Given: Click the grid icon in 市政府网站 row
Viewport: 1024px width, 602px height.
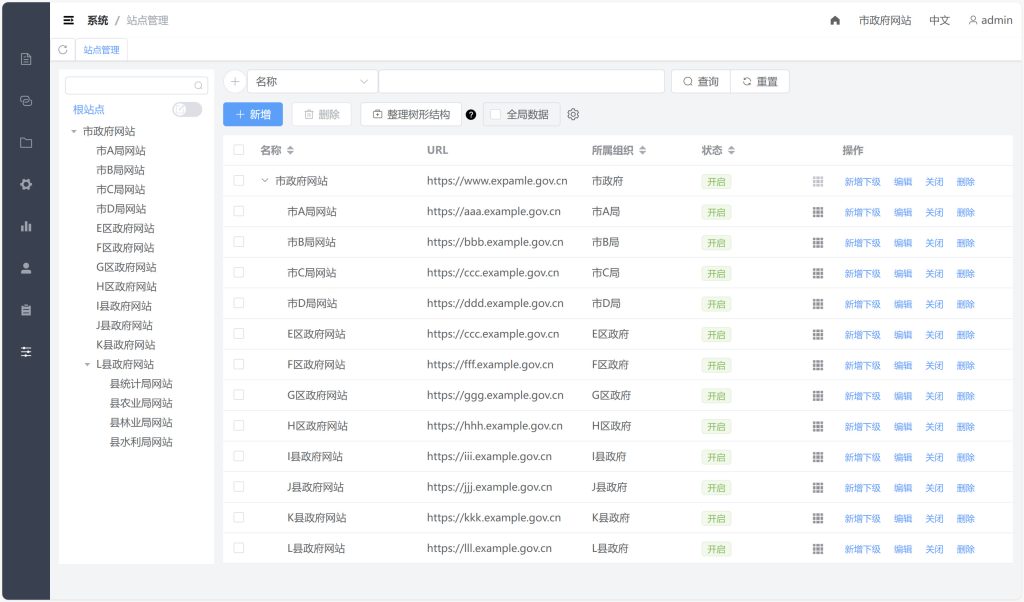Looking at the screenshot, I should pyautogui.click(x=818, y=182).
